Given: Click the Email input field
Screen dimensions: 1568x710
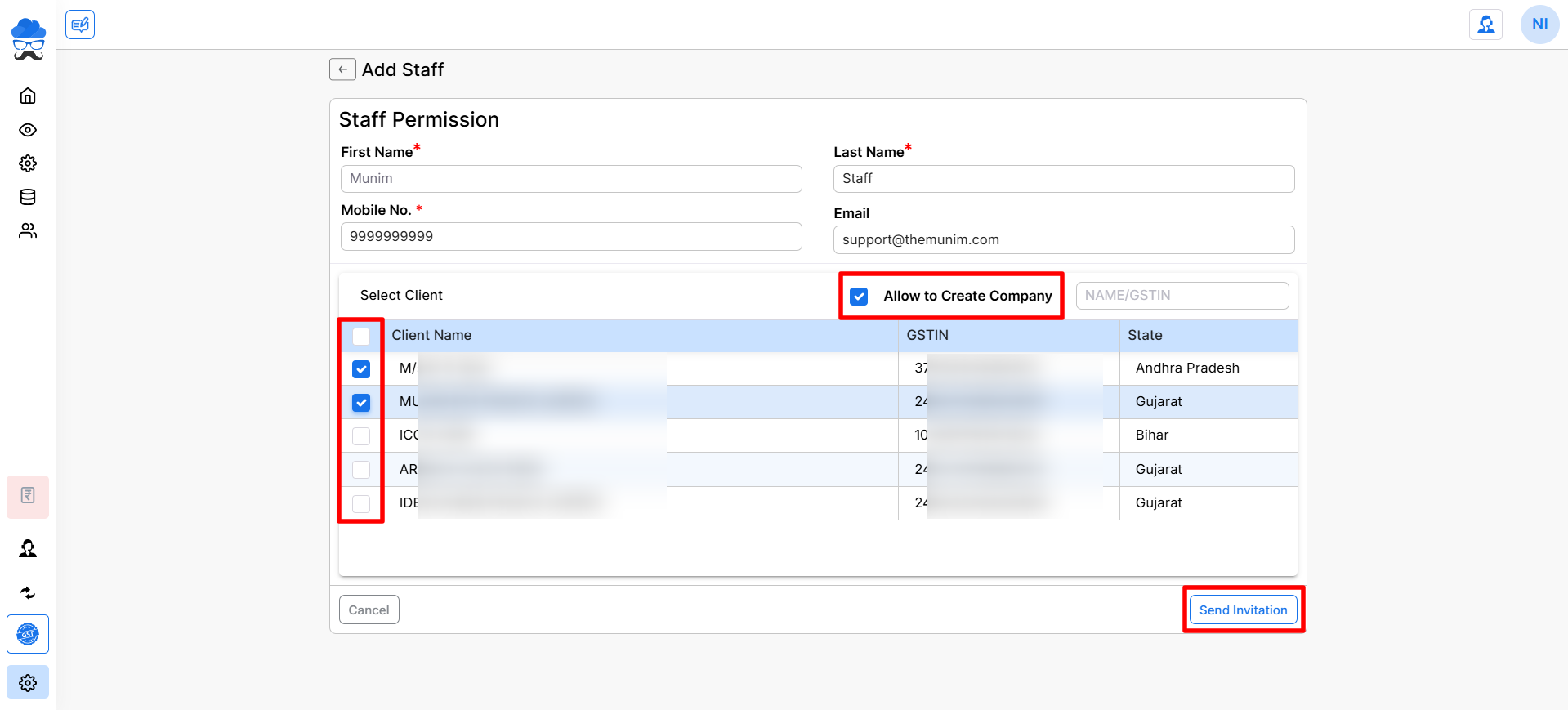Looking at the screenshot, I should click(x=1063, y=240).
